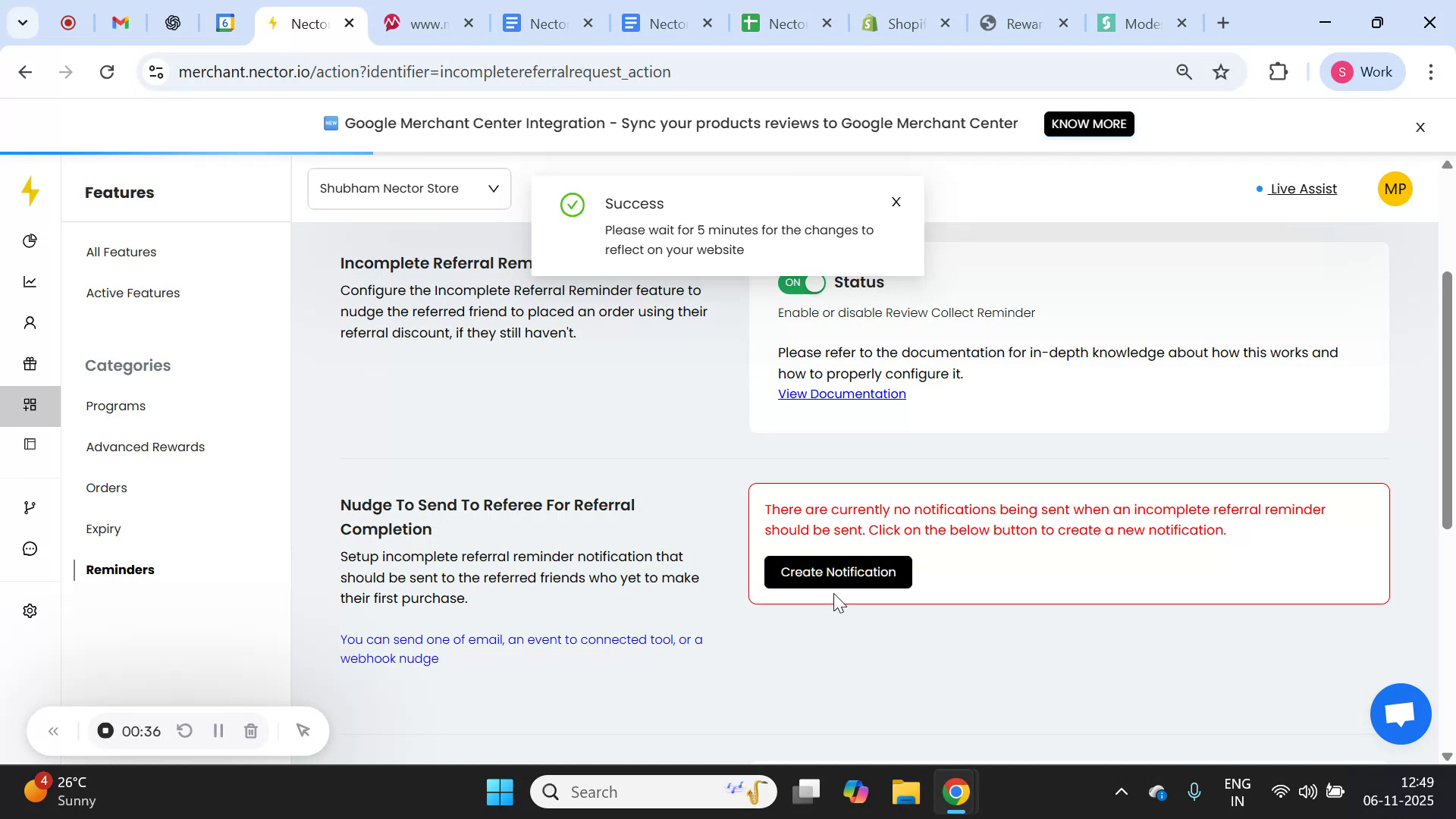Open Chrome profile menu labeled Work
This screenshot has height=819, width=1456.
(x=1362, y=71)
